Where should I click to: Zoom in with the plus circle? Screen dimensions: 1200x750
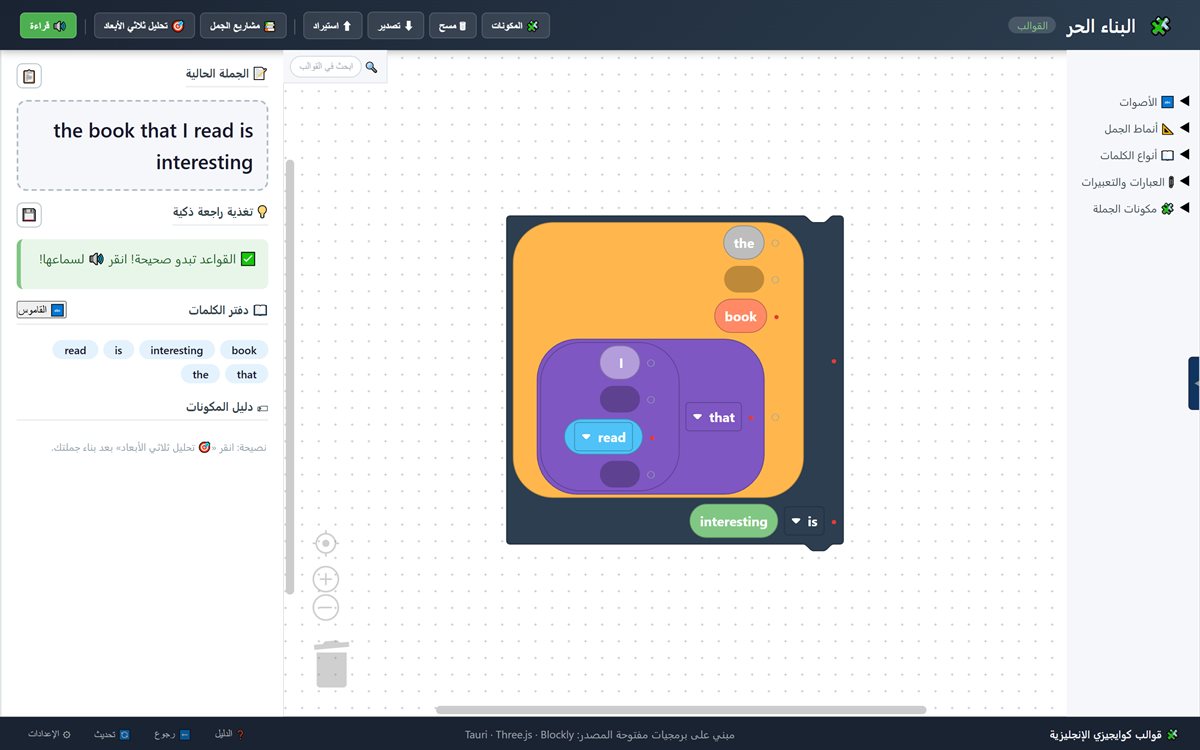(326, 579)
